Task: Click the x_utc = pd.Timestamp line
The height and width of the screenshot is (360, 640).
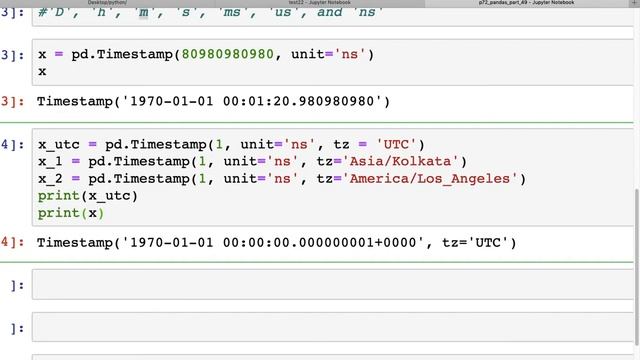Action: pyautogui.click(x=231, y=144)
